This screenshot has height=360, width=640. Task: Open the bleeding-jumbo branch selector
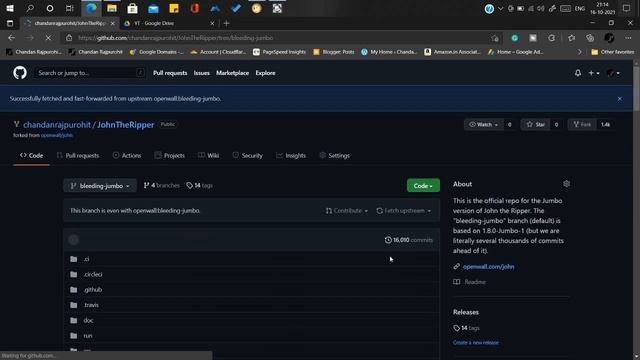click(100, 186)
